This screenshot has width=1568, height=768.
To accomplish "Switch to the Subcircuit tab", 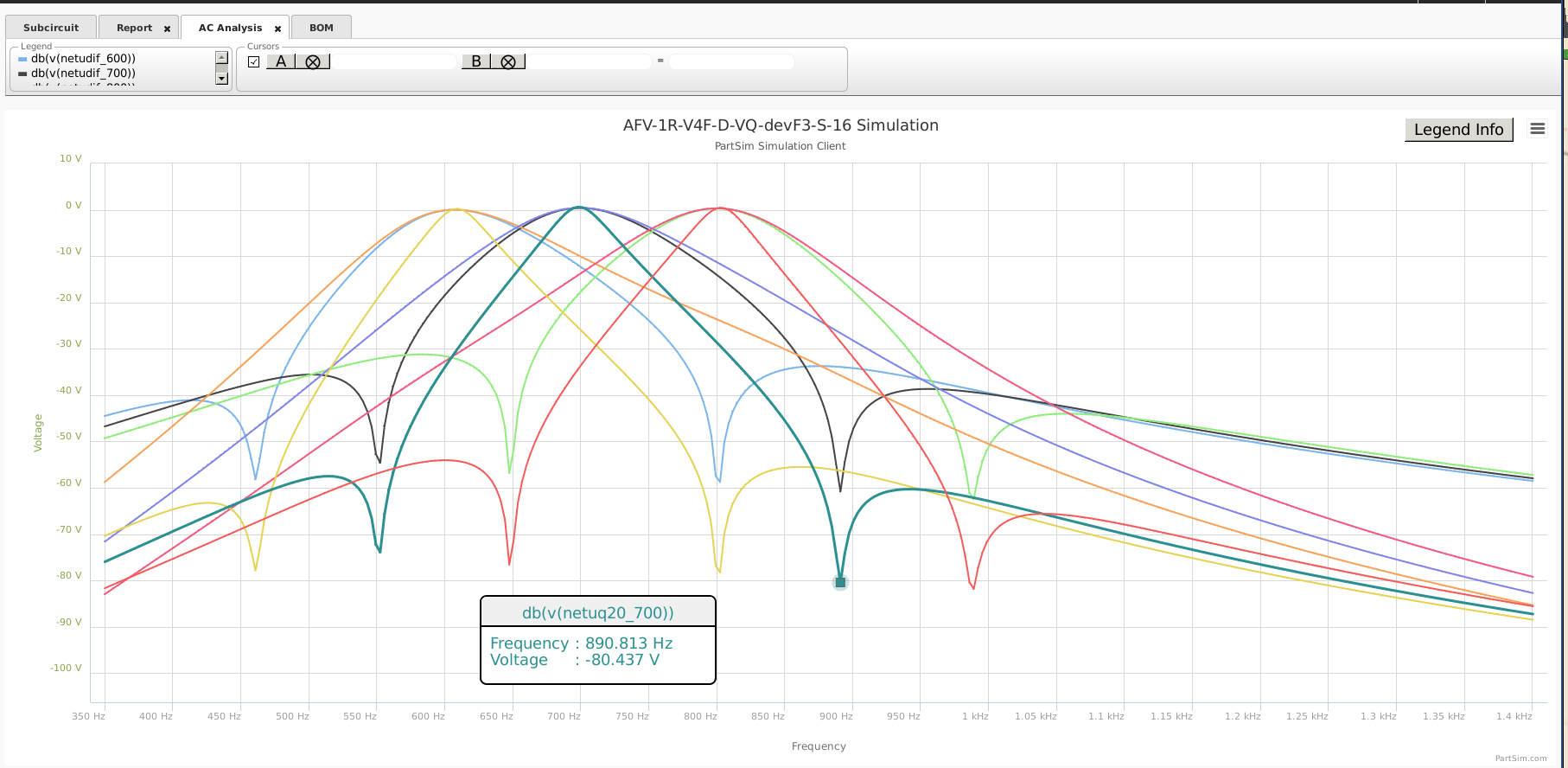I will [51, 28].
